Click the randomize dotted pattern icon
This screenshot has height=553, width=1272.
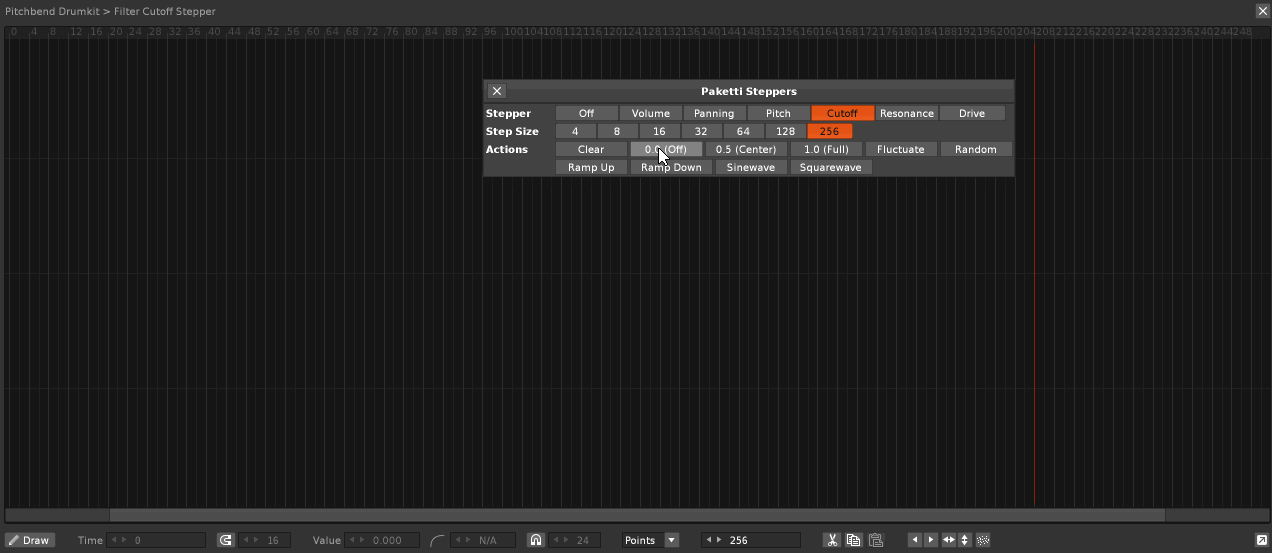(x=983, y=540)
